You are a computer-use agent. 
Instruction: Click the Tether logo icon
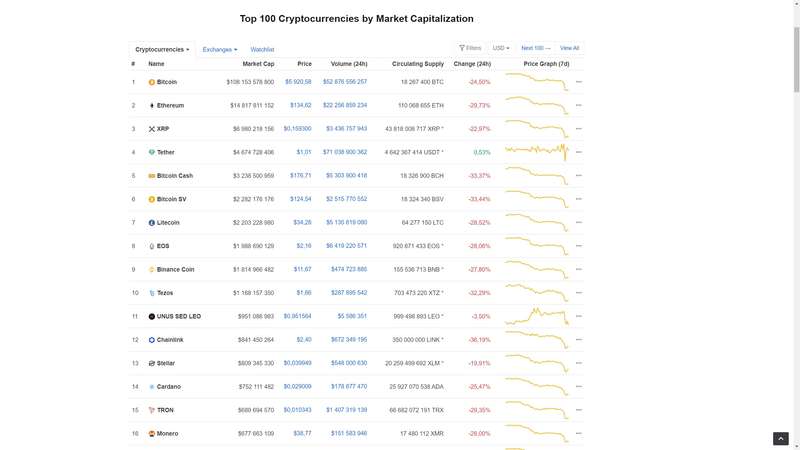(x=152, y=152)
